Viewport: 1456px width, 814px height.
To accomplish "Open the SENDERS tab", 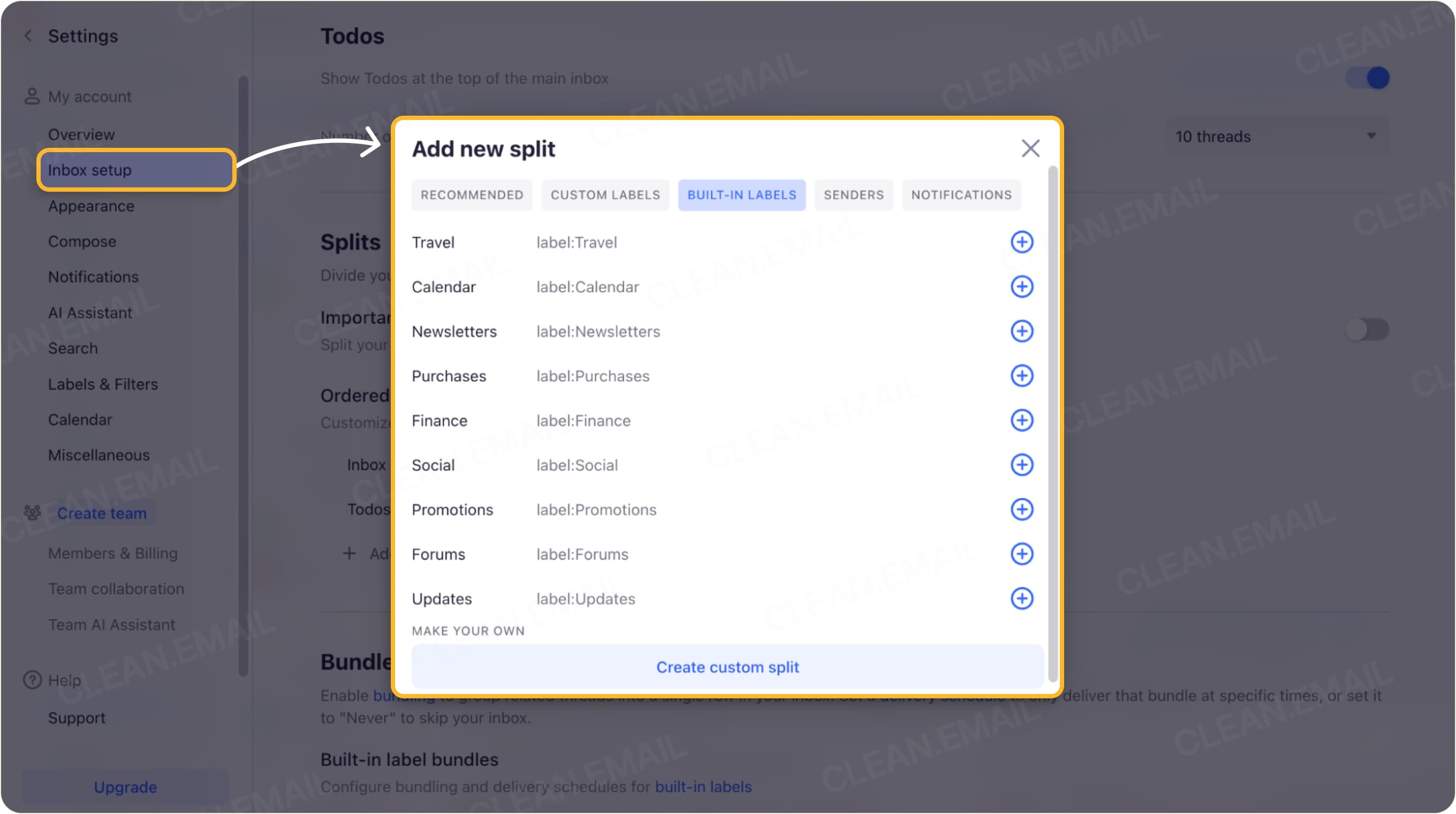I will pos(853,194).
